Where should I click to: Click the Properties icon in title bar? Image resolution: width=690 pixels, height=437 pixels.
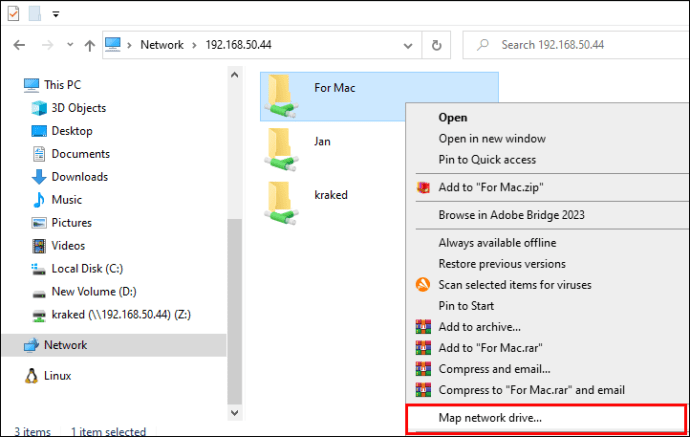click(x=12, y=14)
